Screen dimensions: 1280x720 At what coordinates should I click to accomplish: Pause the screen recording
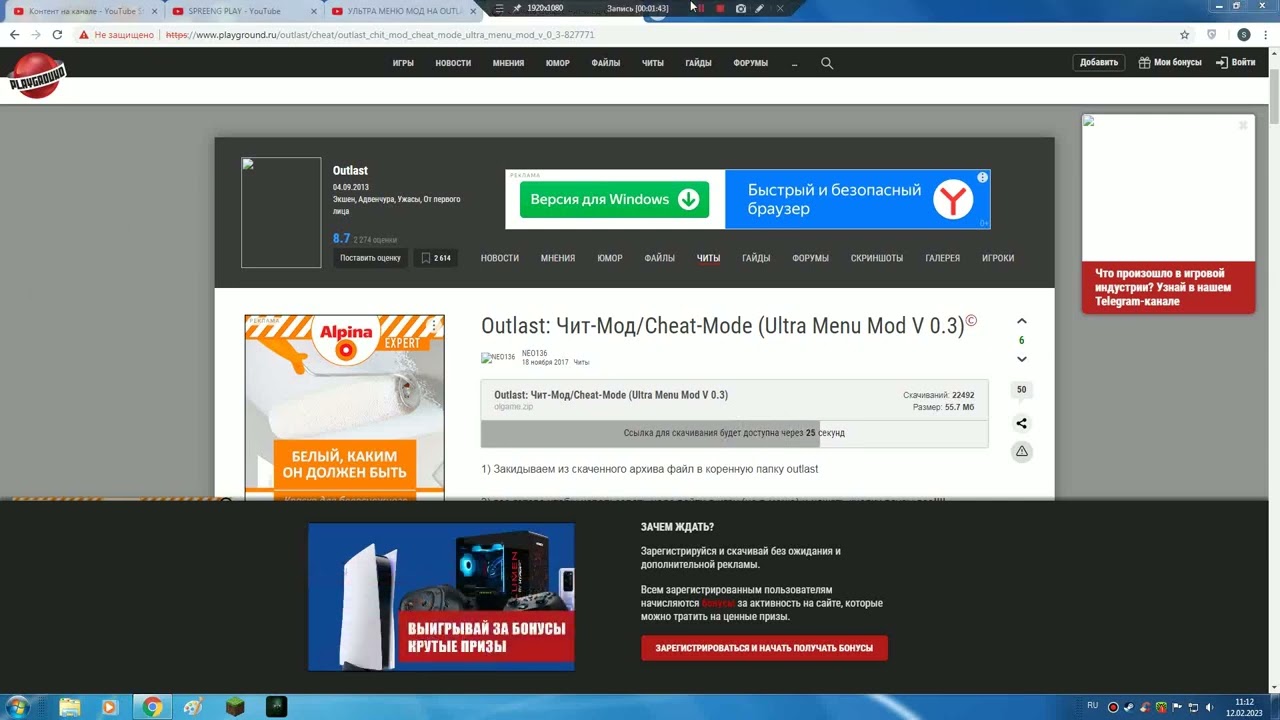point(701,8)
